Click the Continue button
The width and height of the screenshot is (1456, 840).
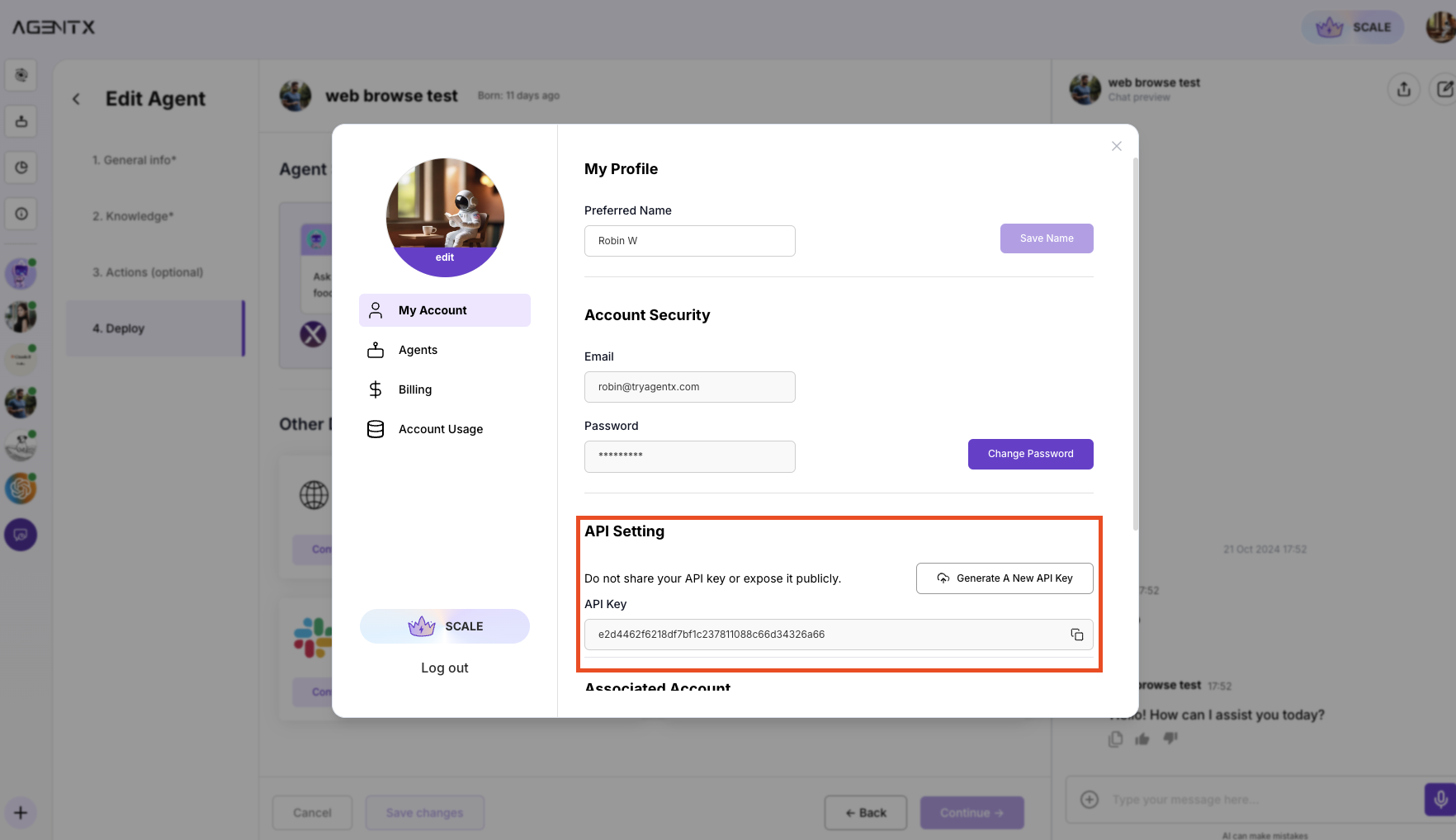click(971, 813)
